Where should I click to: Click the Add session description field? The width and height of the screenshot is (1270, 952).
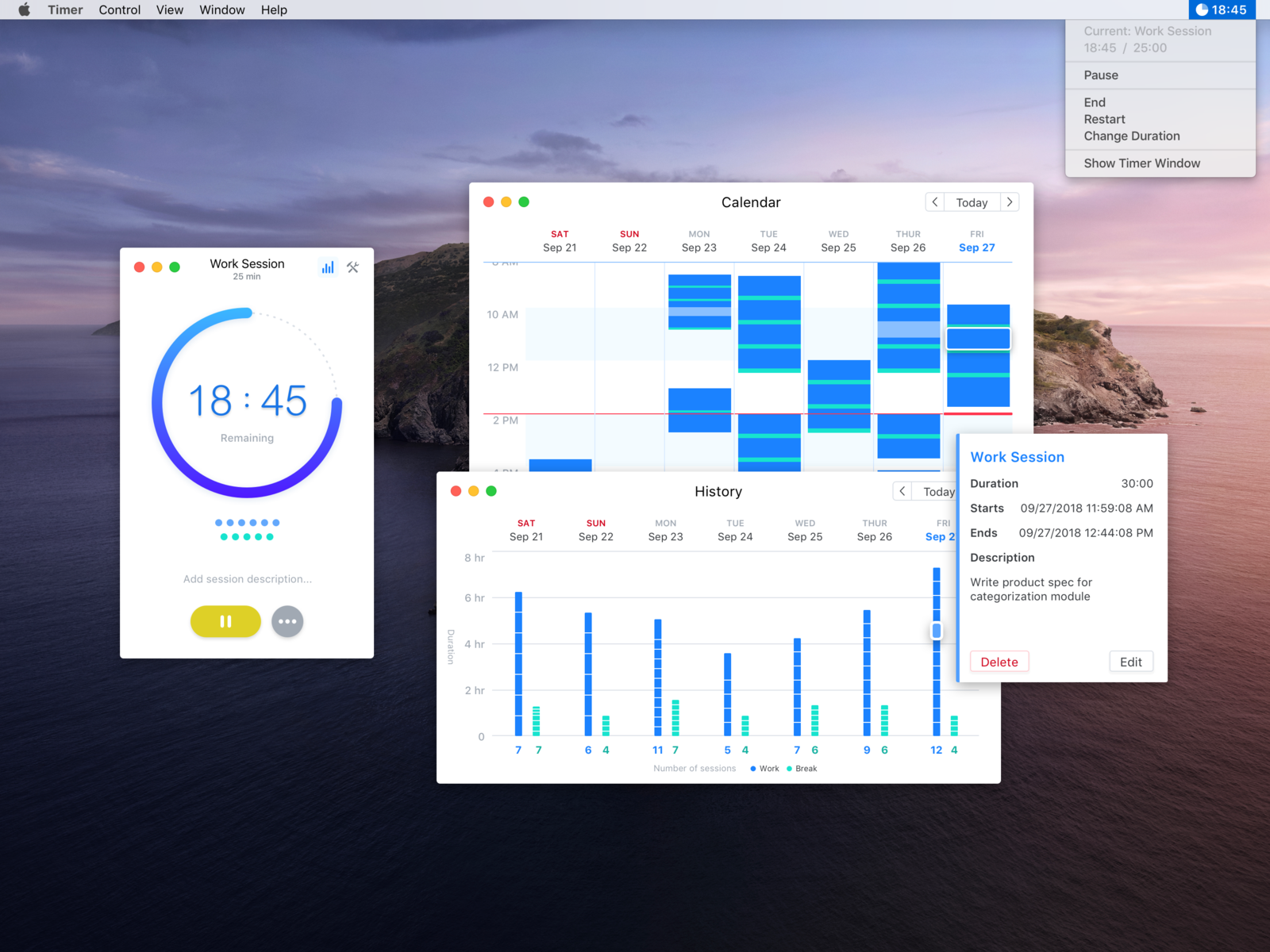(x=247, y=578)
